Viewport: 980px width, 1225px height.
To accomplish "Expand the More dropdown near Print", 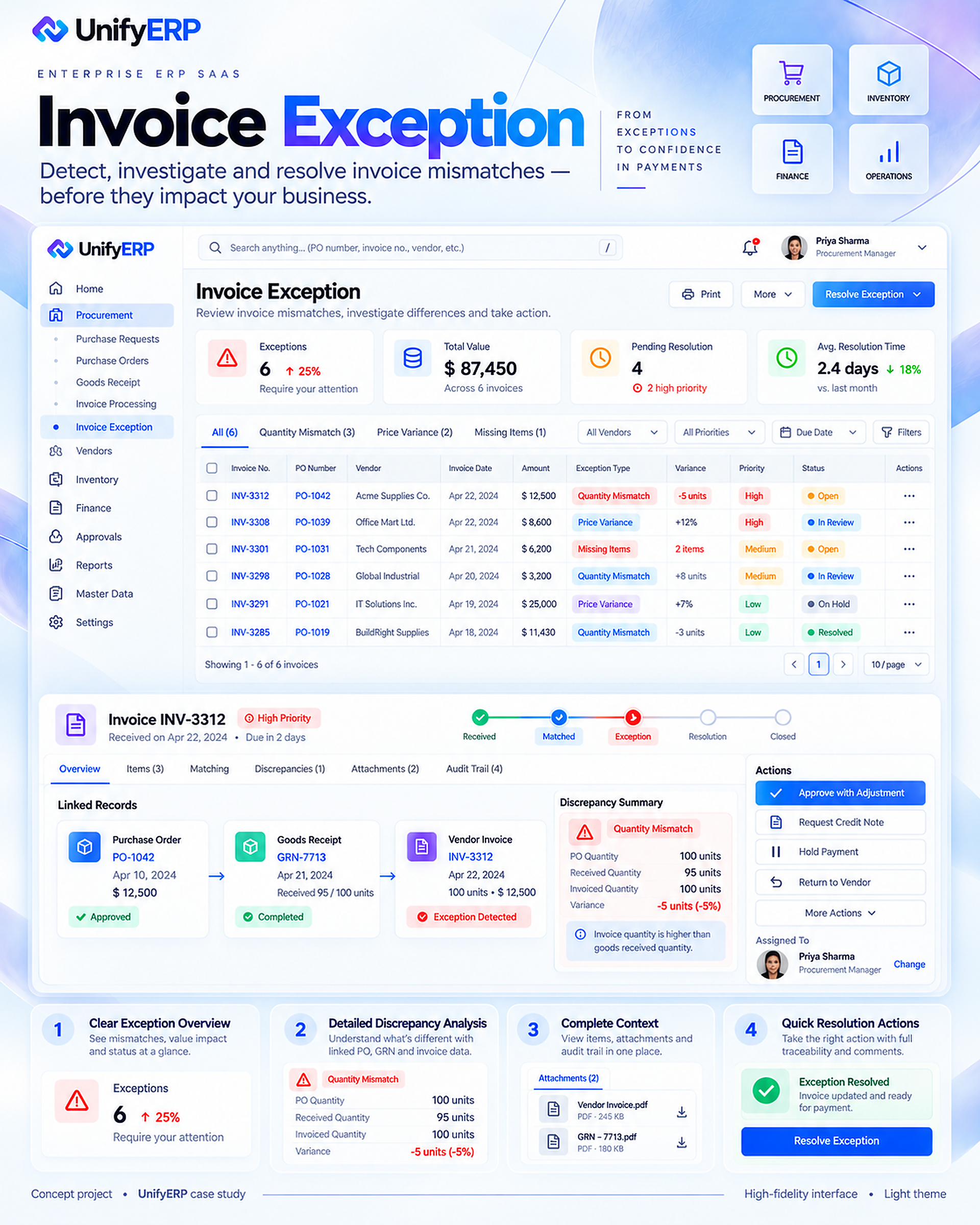I will pyautogui.click(x=773, y=294).
